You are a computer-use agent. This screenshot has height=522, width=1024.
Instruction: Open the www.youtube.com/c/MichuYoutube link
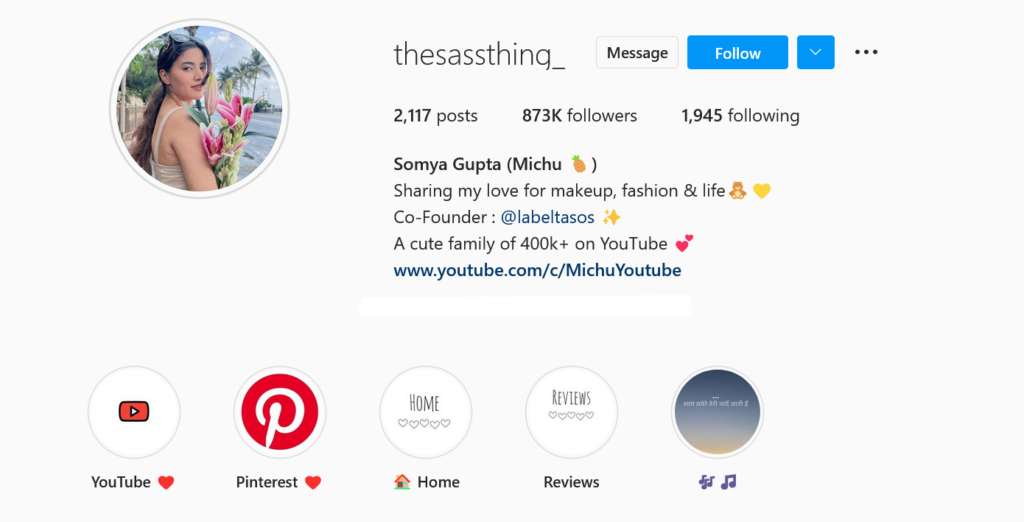click(x=537, y=270)
